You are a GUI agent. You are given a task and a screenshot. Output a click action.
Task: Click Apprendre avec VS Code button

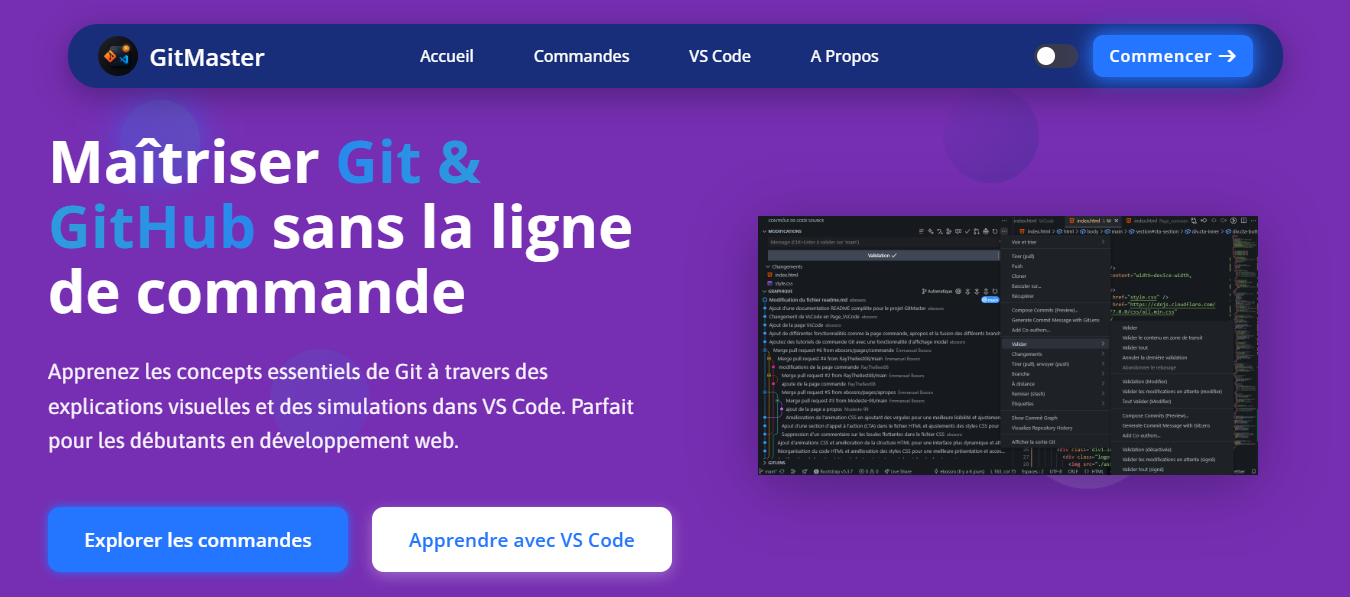tap(521, 540)
